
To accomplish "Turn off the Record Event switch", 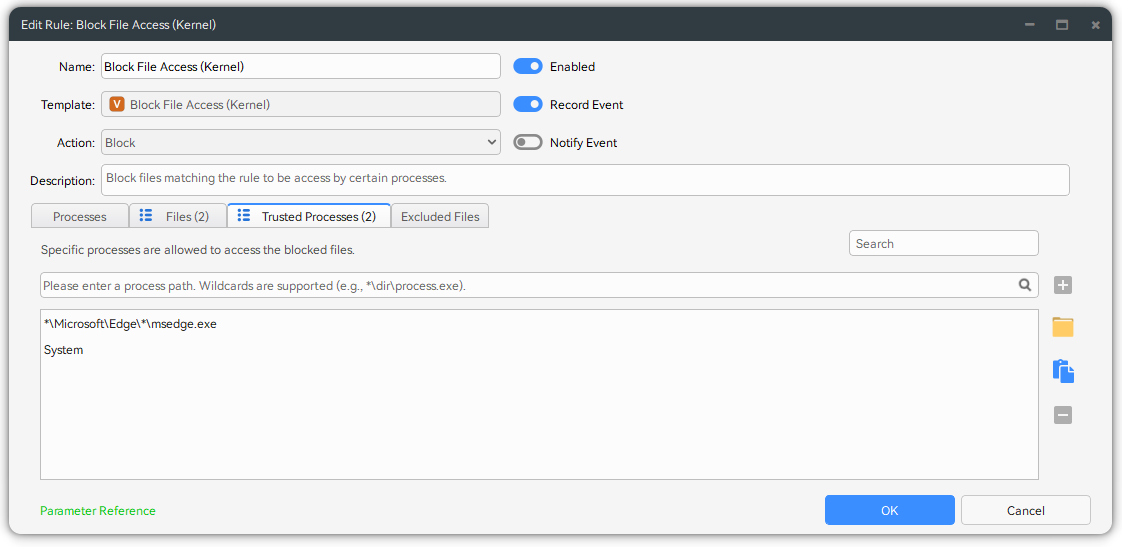I will click(527, 105).
